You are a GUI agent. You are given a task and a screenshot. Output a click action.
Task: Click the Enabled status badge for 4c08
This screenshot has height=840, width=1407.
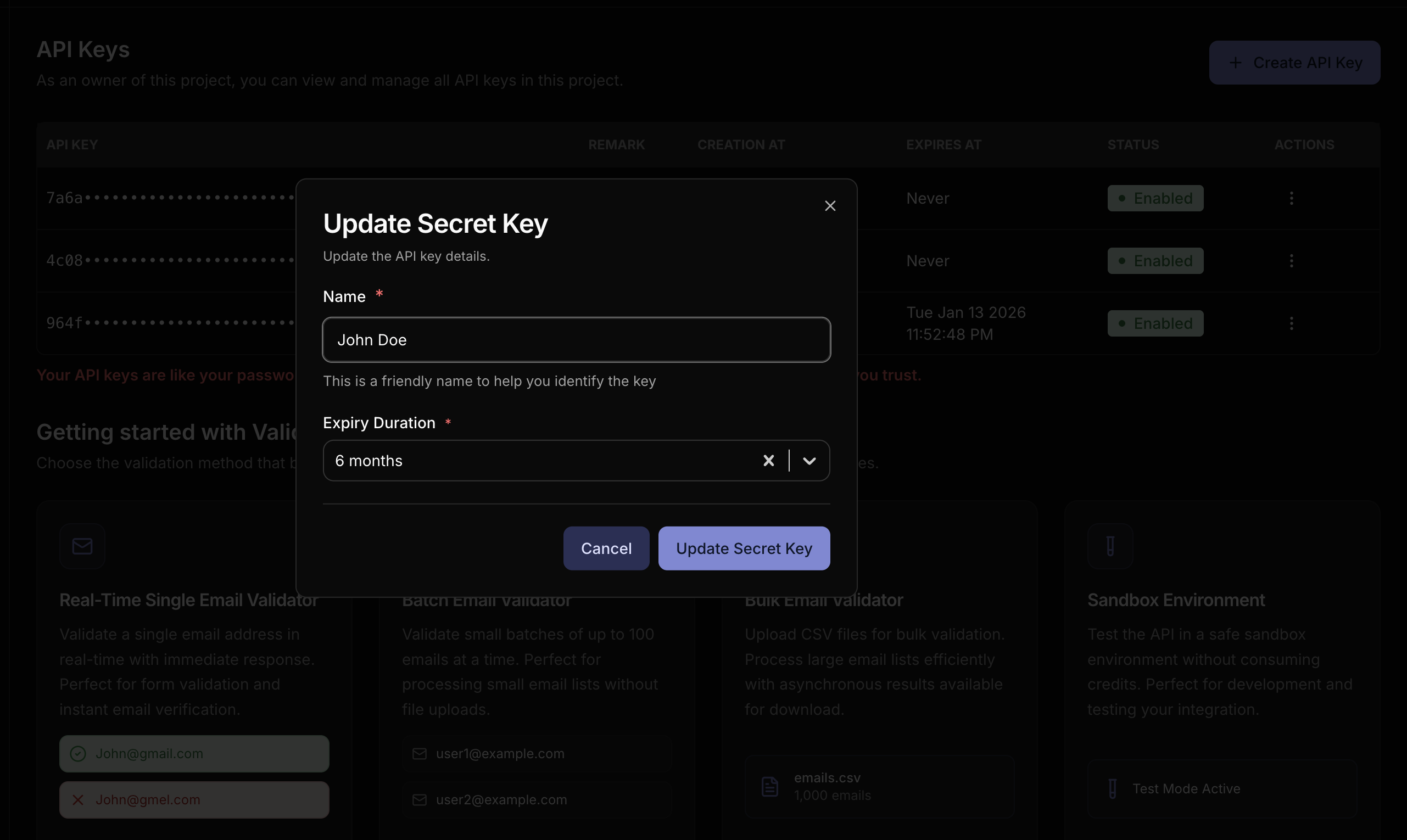[1155, 261]
